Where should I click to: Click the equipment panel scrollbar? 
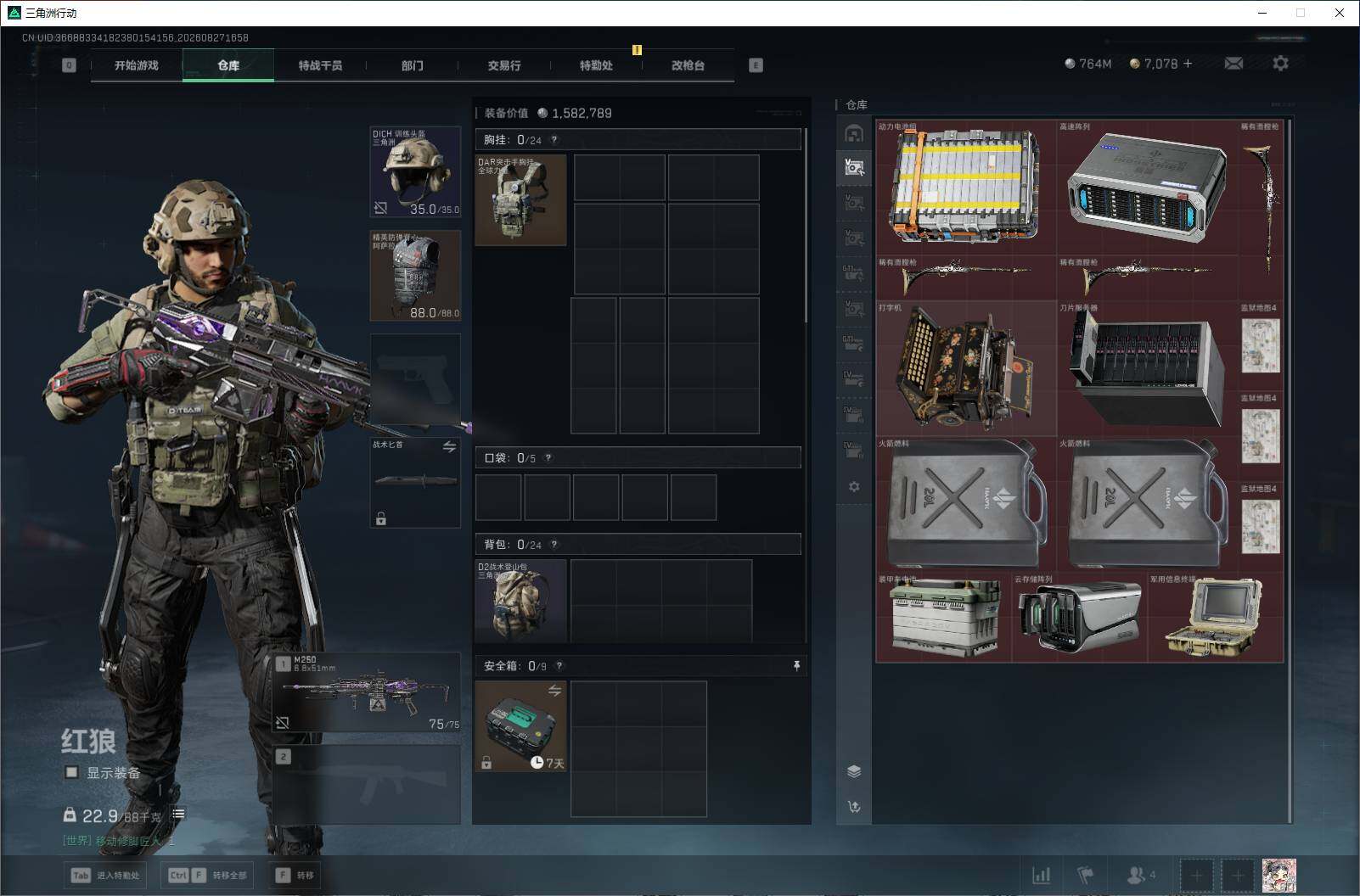(806, 225)
